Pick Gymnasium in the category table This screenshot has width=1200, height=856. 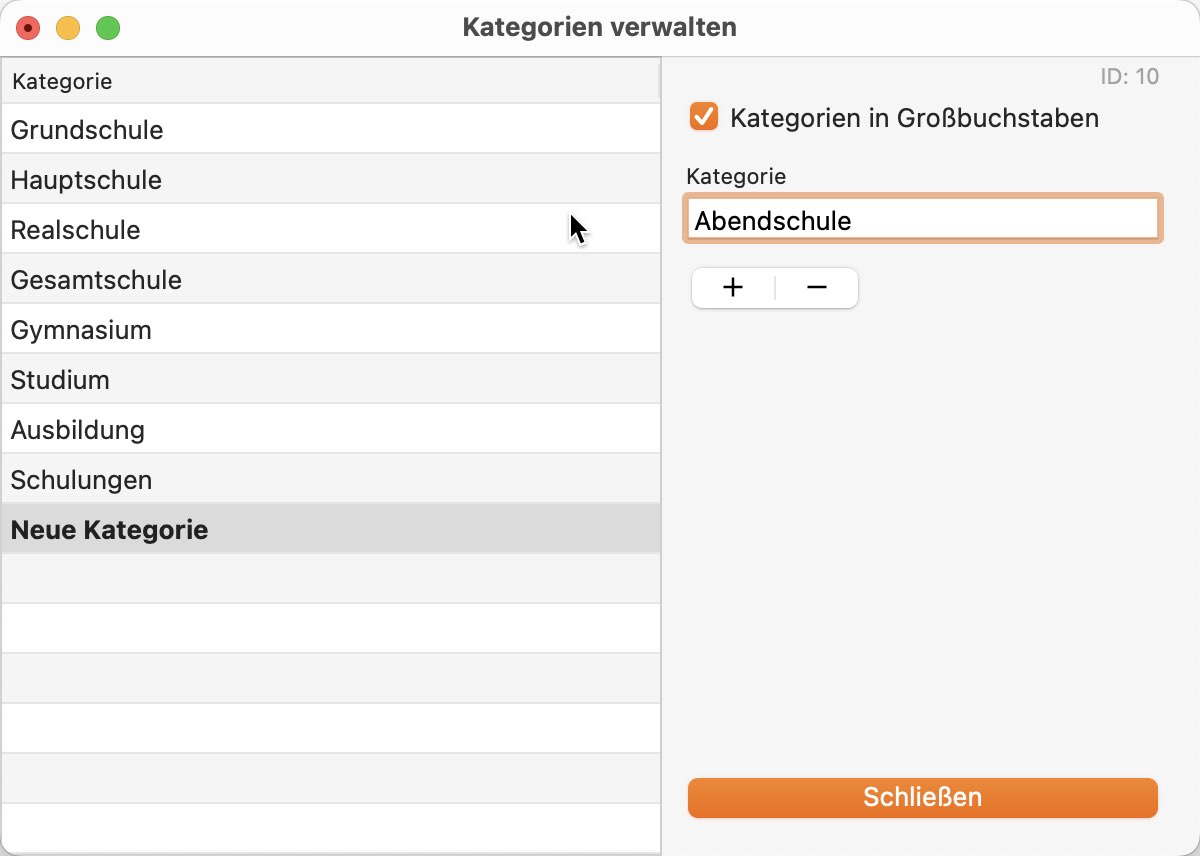[331, 330]
